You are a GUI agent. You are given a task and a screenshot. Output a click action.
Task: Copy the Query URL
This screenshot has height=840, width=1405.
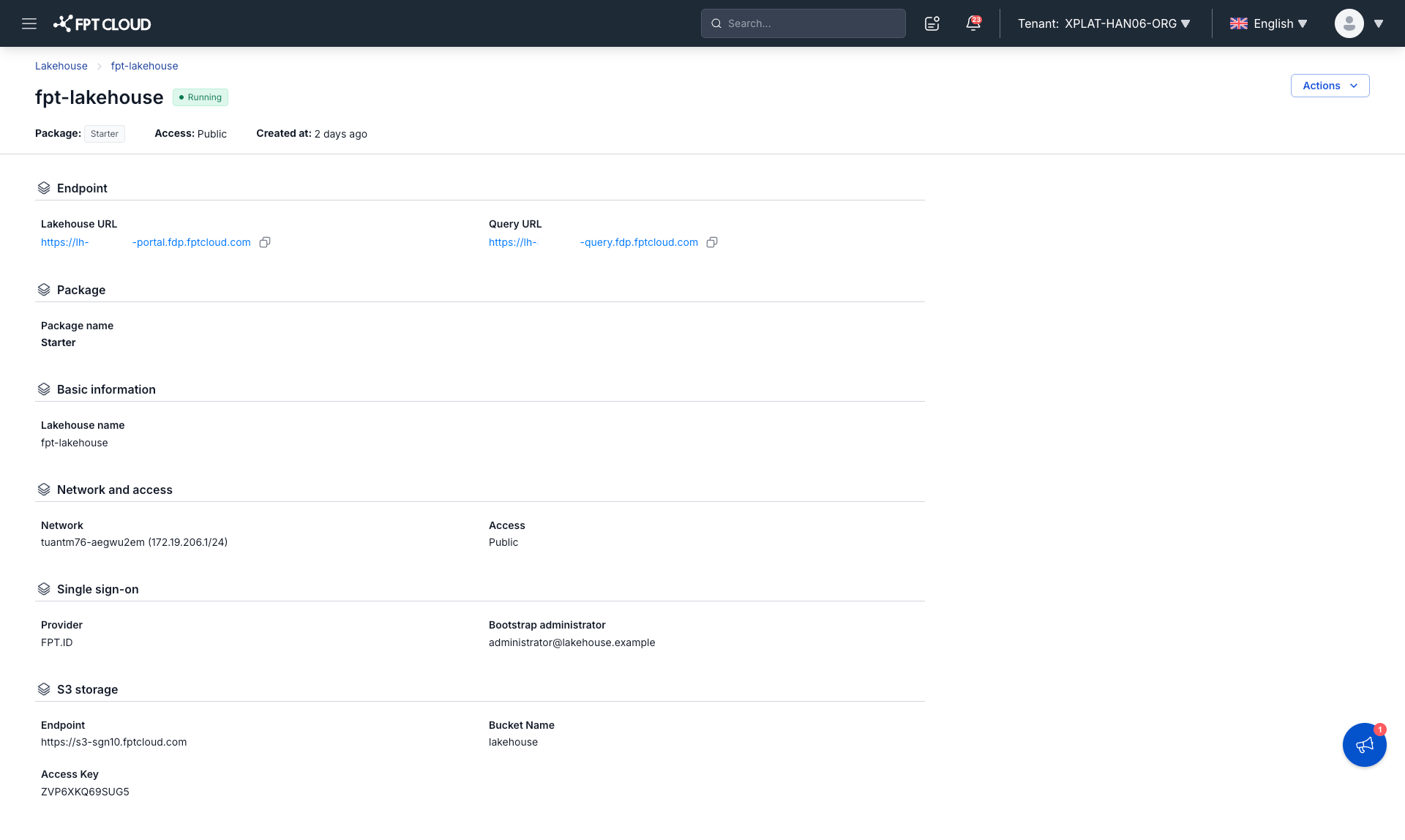coord(712,242)
